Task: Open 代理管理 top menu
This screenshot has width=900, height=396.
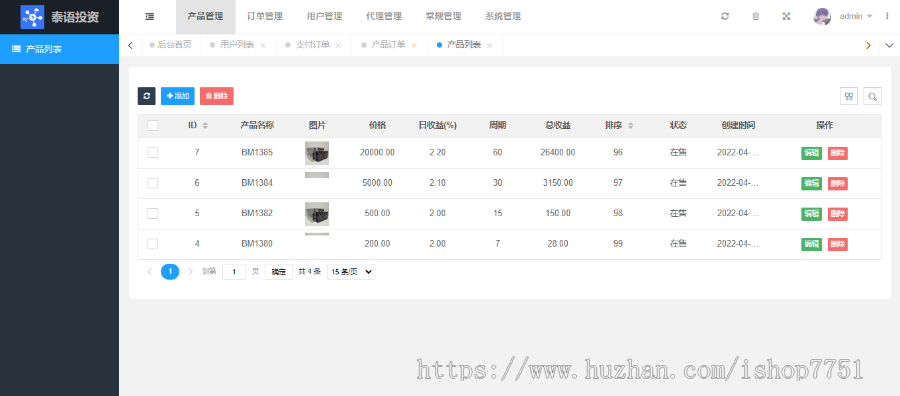Action: [x=383, y=17]
